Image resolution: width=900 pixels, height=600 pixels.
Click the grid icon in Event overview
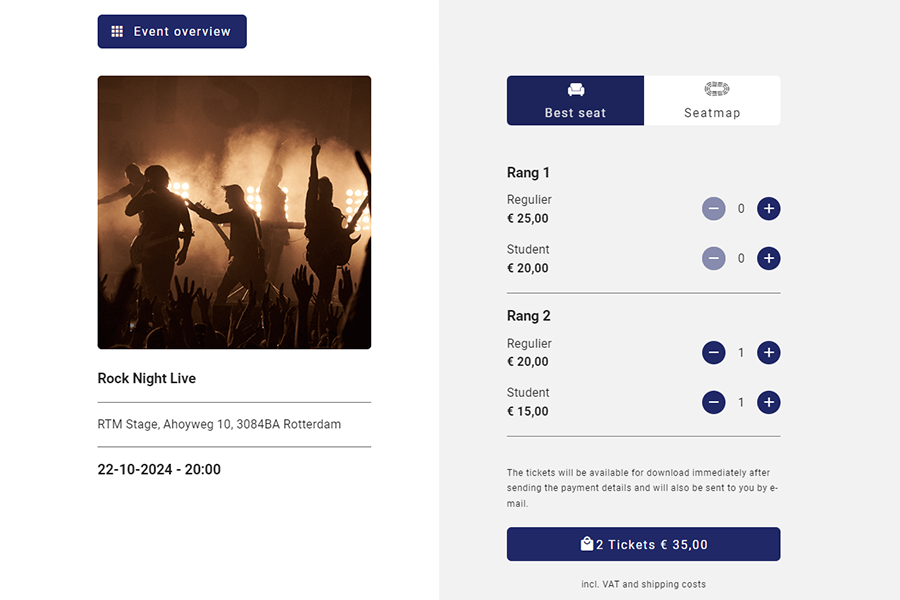[x=117, y=32]
